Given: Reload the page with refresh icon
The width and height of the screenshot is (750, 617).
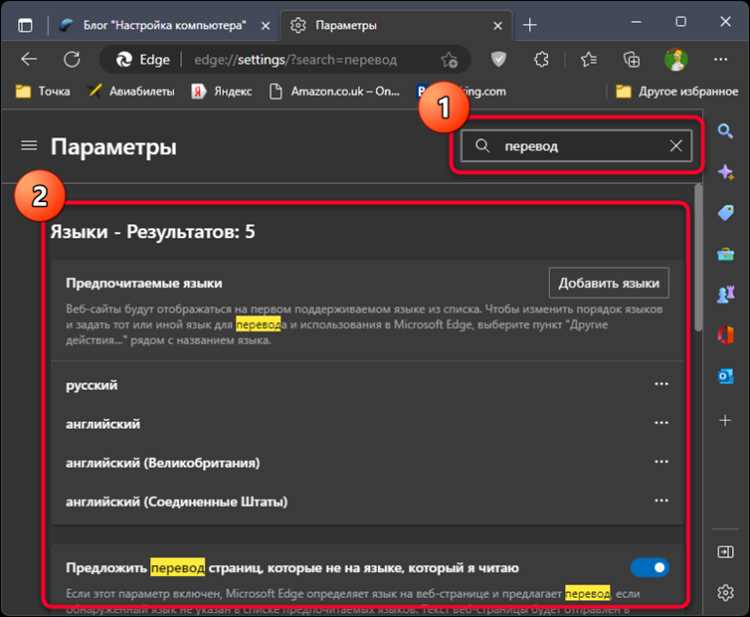Looking at the screenshot, I should [72, 59].
